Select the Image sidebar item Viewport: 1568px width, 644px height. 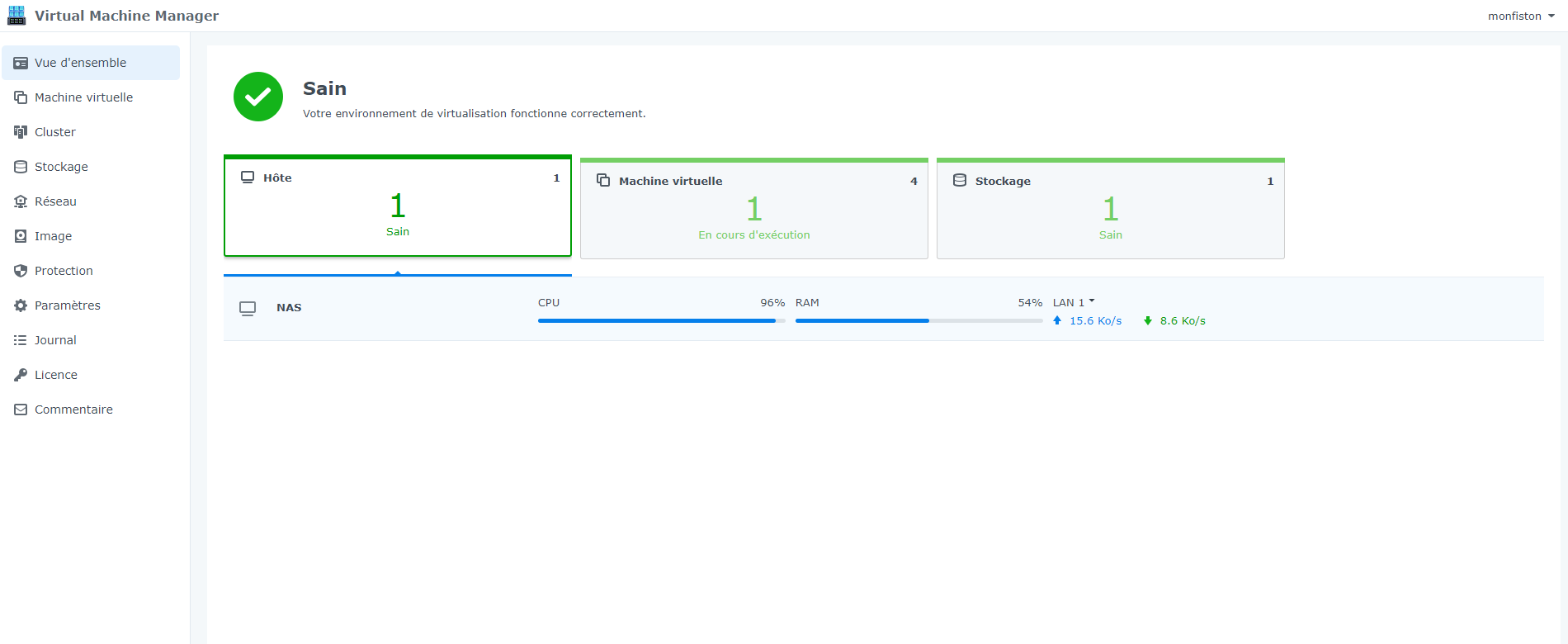point(53,236)
